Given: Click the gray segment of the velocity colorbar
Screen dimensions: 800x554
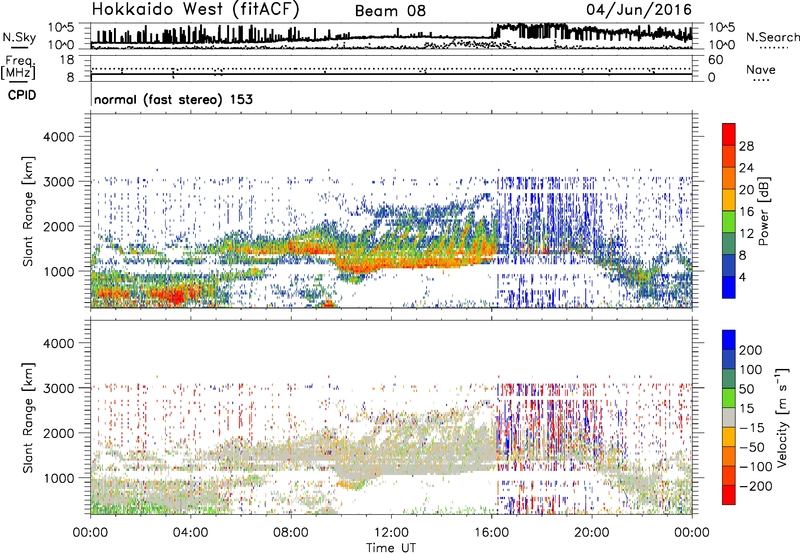Looking at the screenshot, I should pyautogui.click(x=729, y=417).
